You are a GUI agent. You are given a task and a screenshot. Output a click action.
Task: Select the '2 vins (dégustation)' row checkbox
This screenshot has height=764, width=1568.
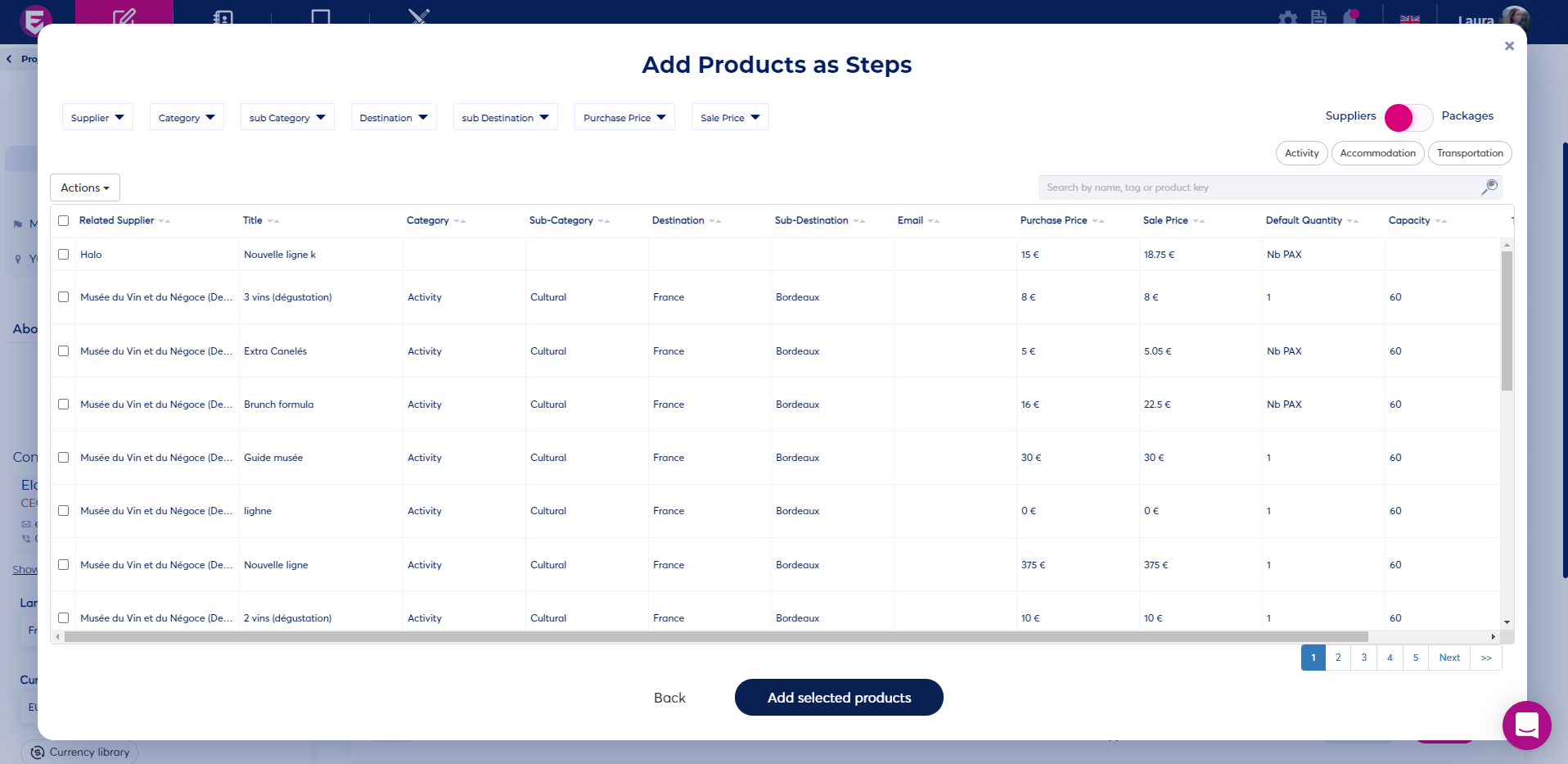63,617
